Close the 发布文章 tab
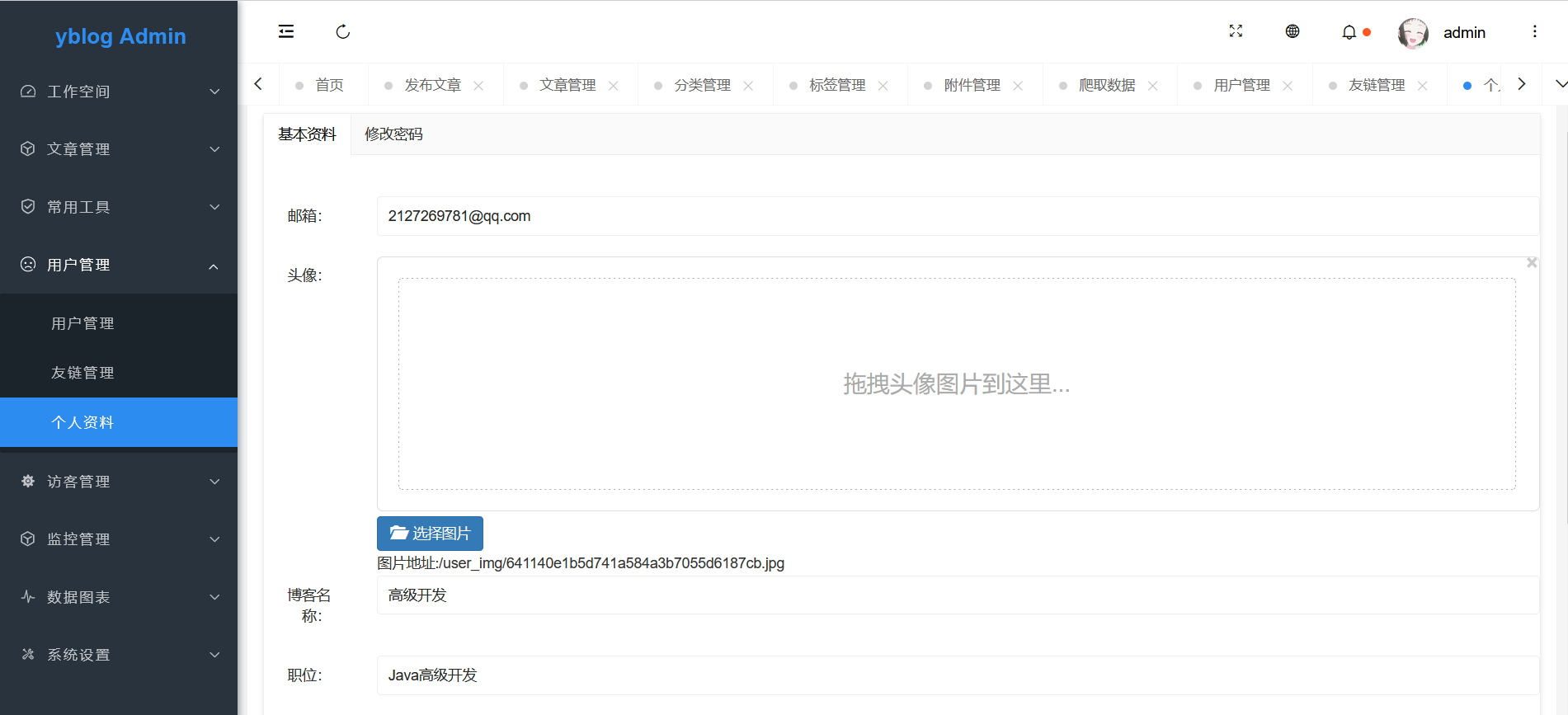Image resolution: width=1568 pixels, height=715 pixels. (478, 86)
